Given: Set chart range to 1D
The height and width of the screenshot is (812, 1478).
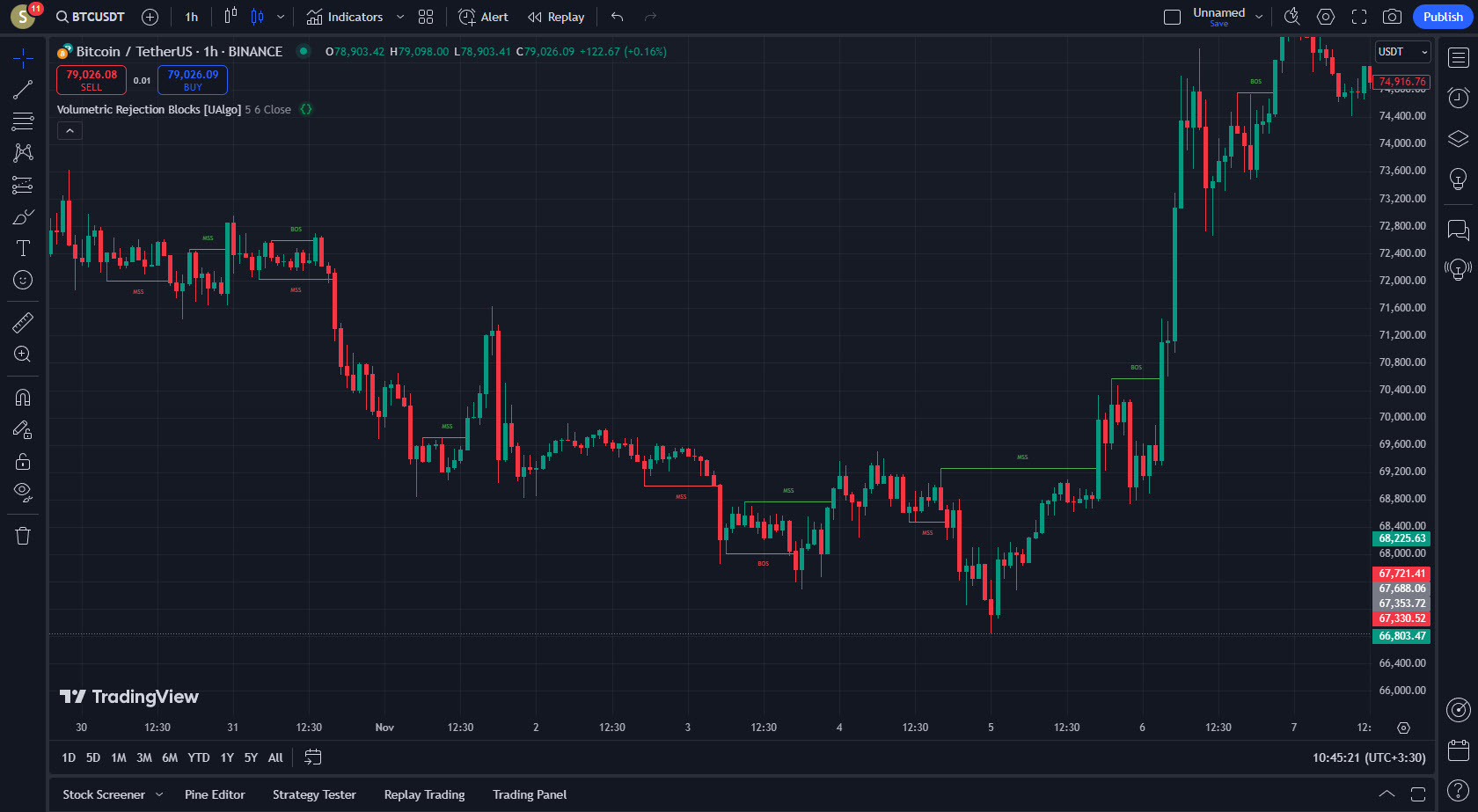Looking at the screenshot, I should click(69, 757).
